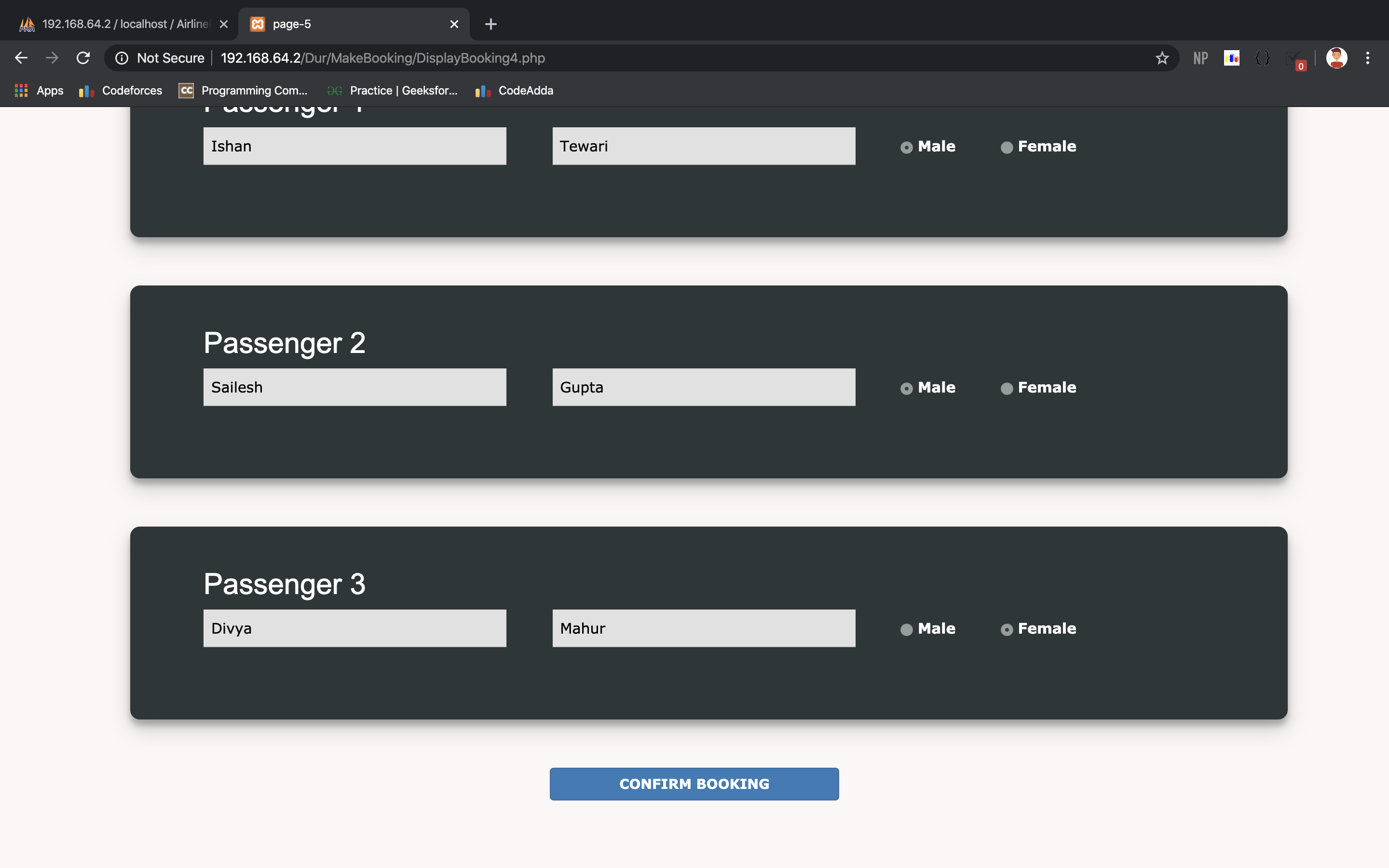Open the Apps bookmarks shortcut
Image resolution: width=1389 pixels, height=868 pixels.
tap(39, 91)
